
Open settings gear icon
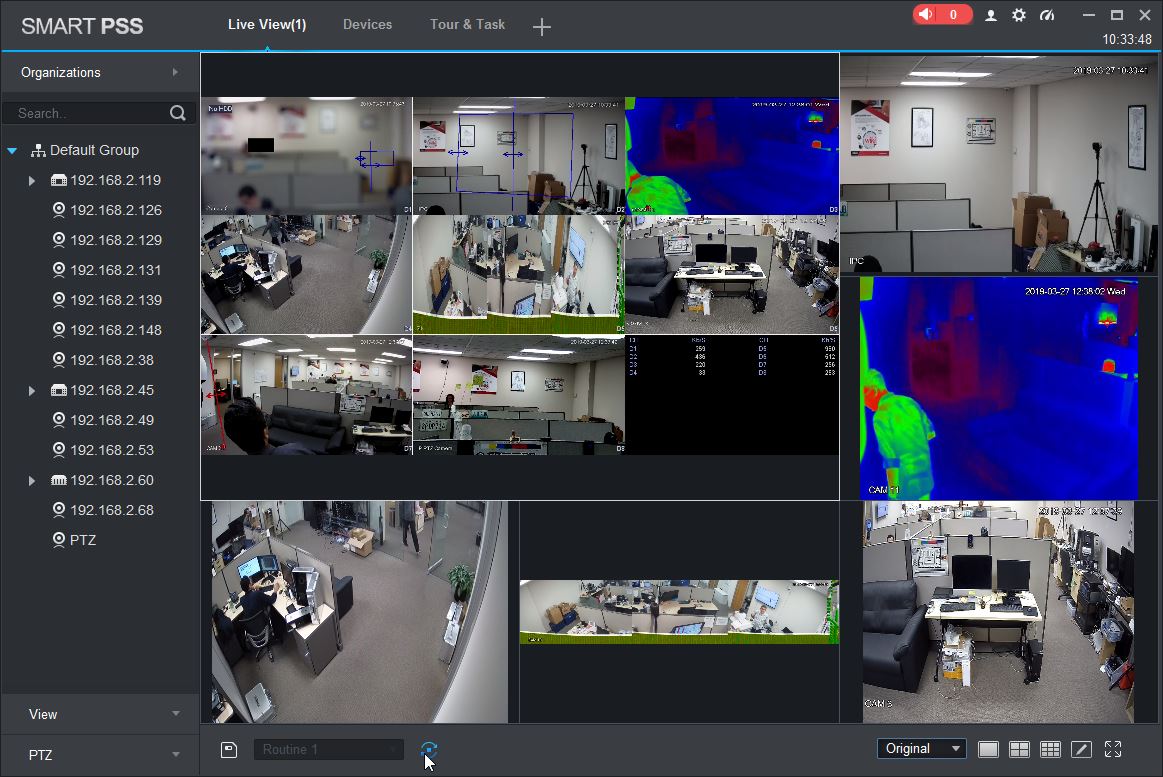1019,15
